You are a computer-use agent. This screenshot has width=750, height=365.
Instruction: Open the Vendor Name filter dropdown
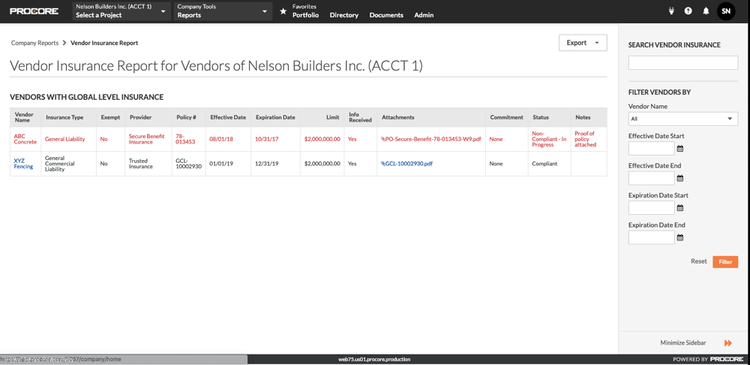pos(683,119)
